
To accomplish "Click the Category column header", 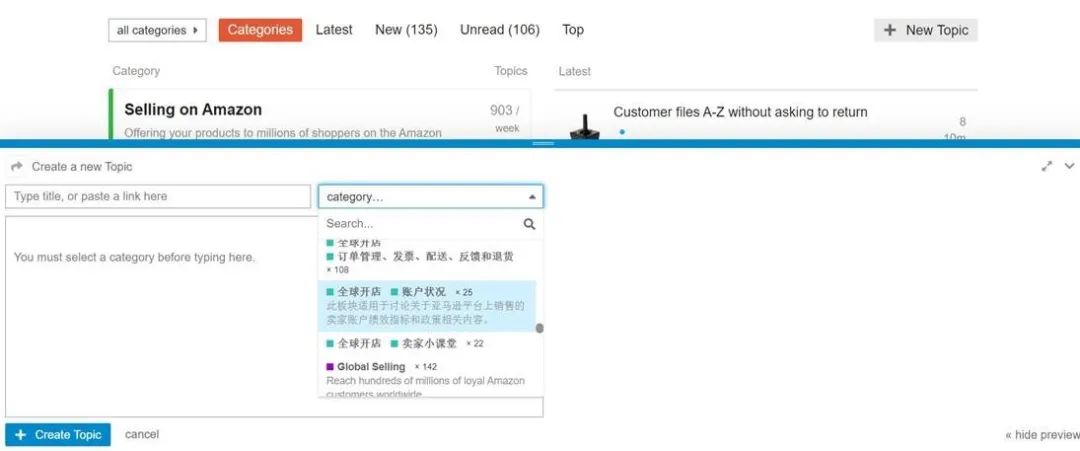I will [x=136, y=71].
